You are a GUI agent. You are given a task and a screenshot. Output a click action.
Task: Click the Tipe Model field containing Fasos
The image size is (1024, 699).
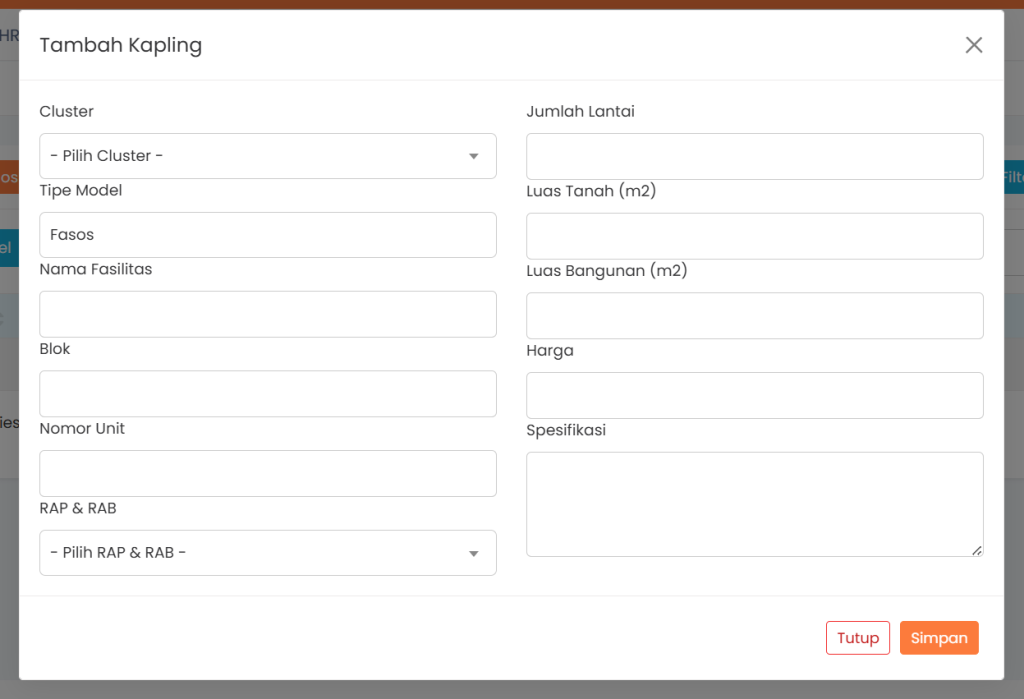[x=267, y=235]
